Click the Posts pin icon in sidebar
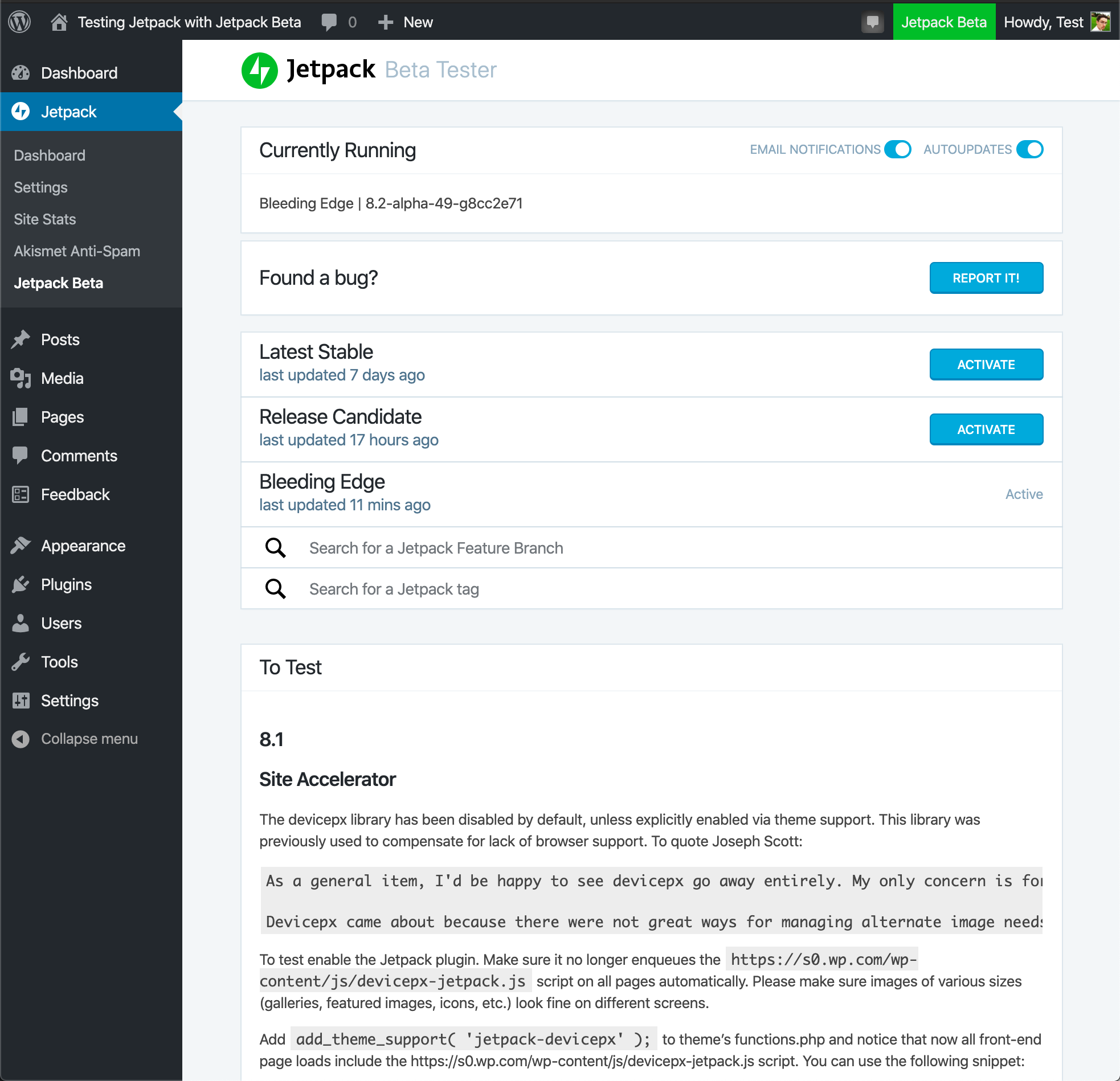Screen dimensions: 1120x1081 click(x=21, y=339)
